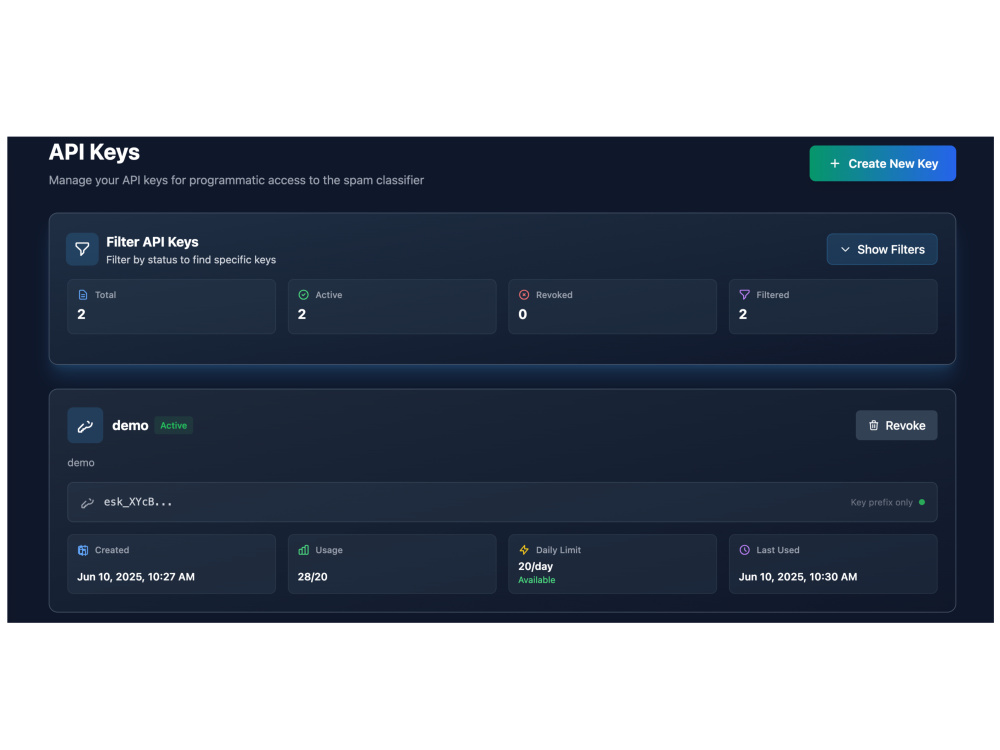
Task: Click the chevron in Show Filters
Action: (845, 249)
